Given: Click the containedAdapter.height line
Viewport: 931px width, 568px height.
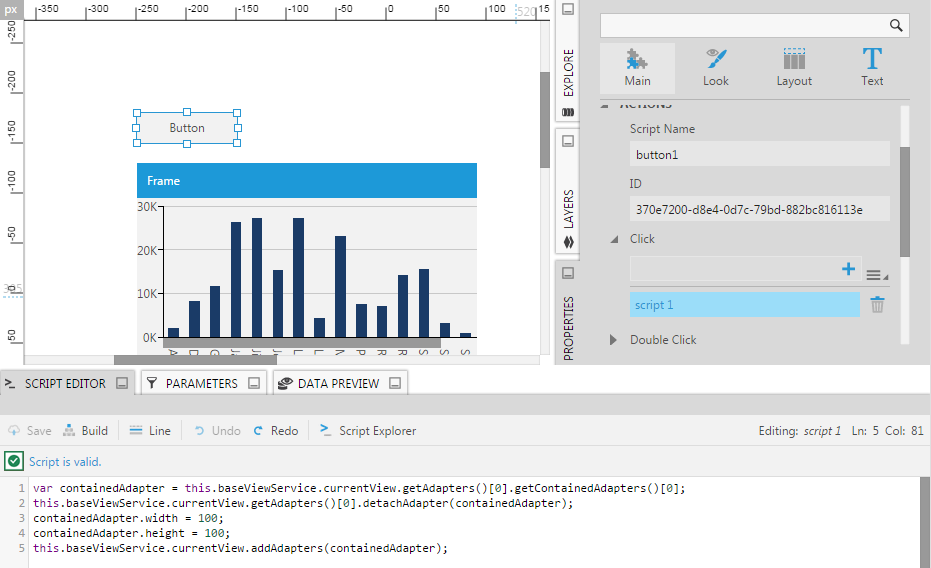Looking at the screenshot, I should tap(131, 533).
